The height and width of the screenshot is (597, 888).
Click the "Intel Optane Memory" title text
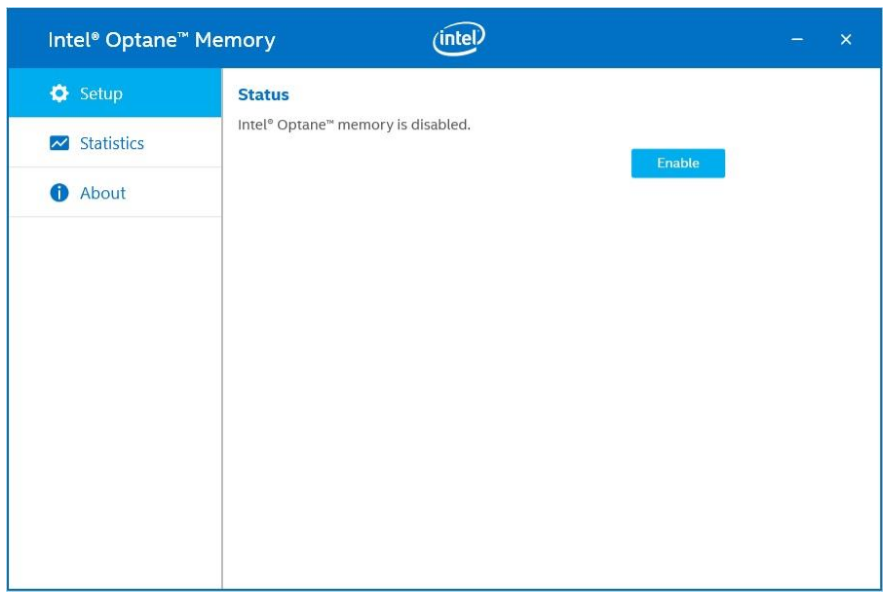tap(161, 41)
